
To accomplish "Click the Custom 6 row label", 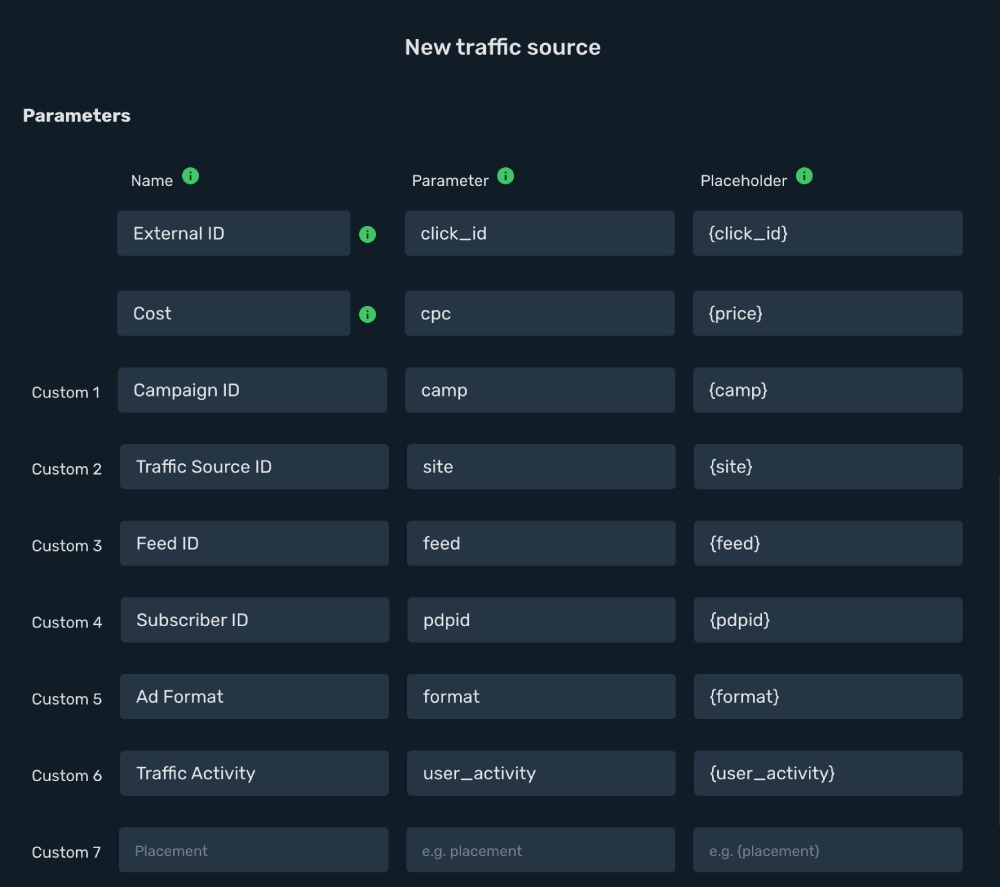I will [x=67, y=775].
